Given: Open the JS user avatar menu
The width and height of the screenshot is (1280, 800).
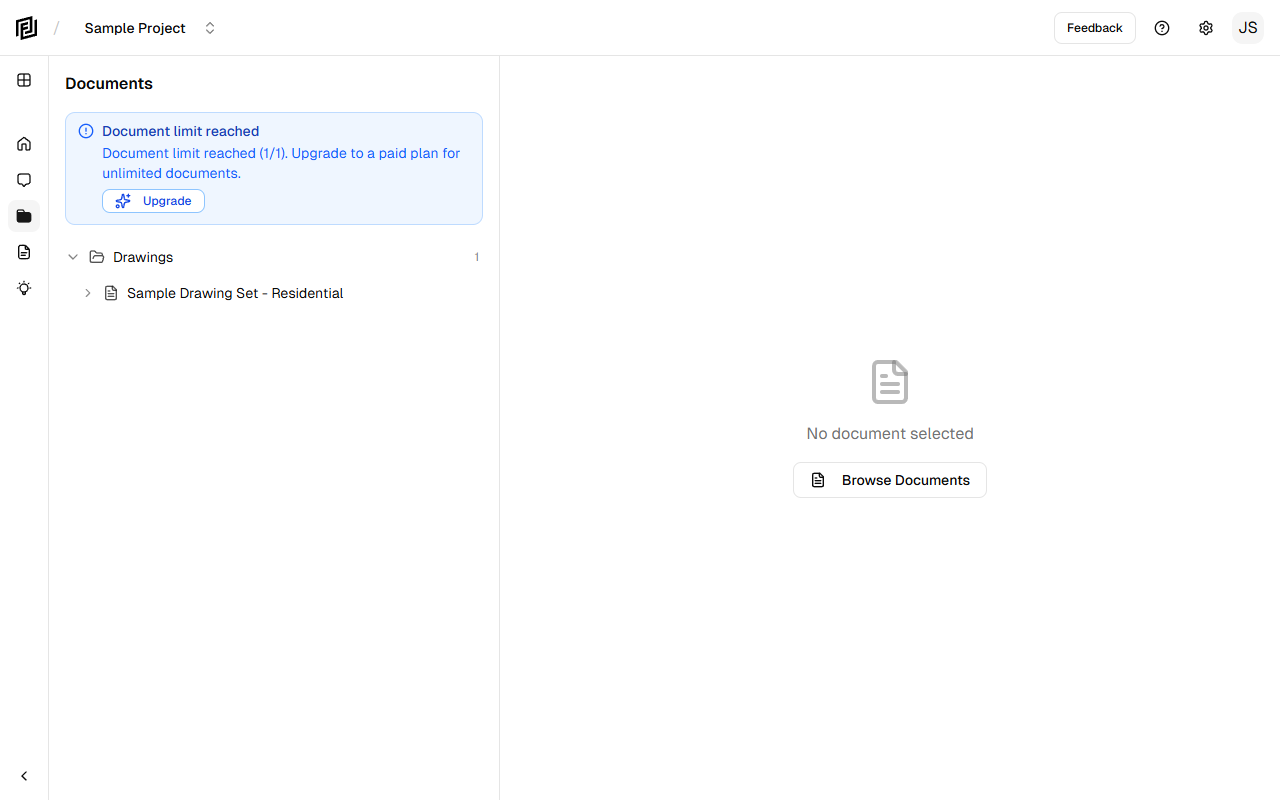Looking at the screenshot, I should [x=1248, y=28].
